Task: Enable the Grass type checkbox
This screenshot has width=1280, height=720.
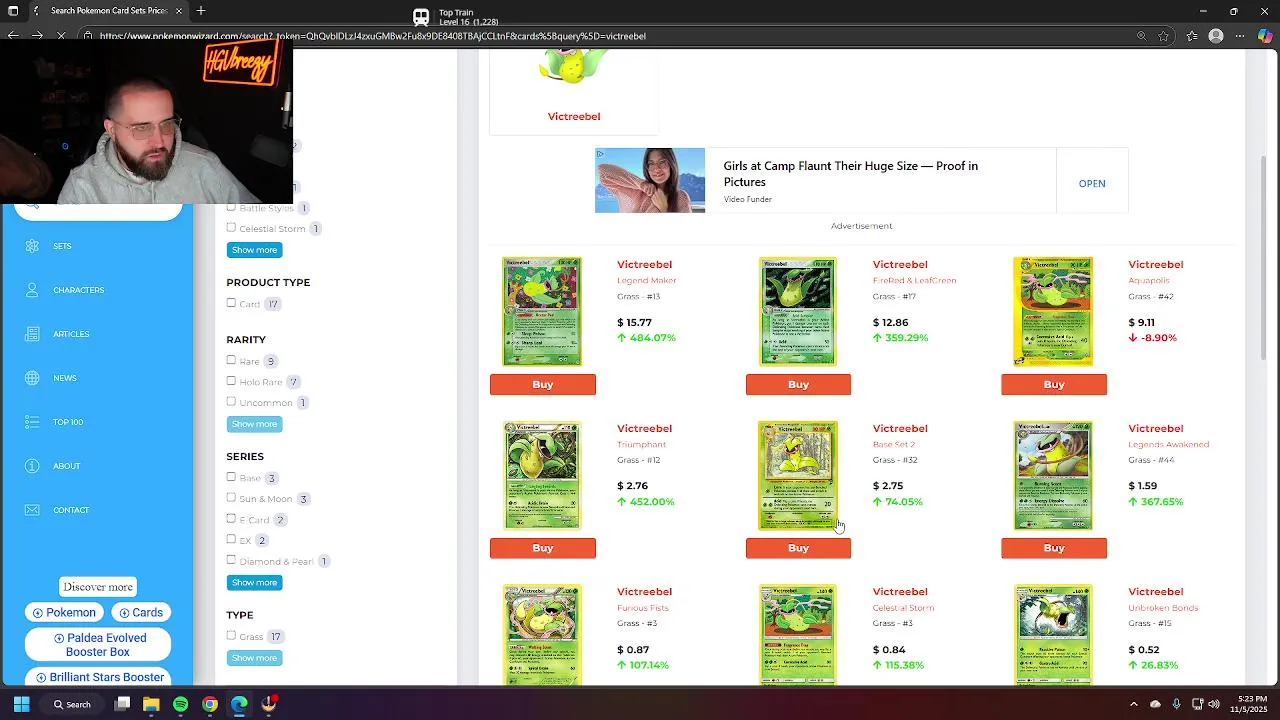Action: (x=231, y=635)
